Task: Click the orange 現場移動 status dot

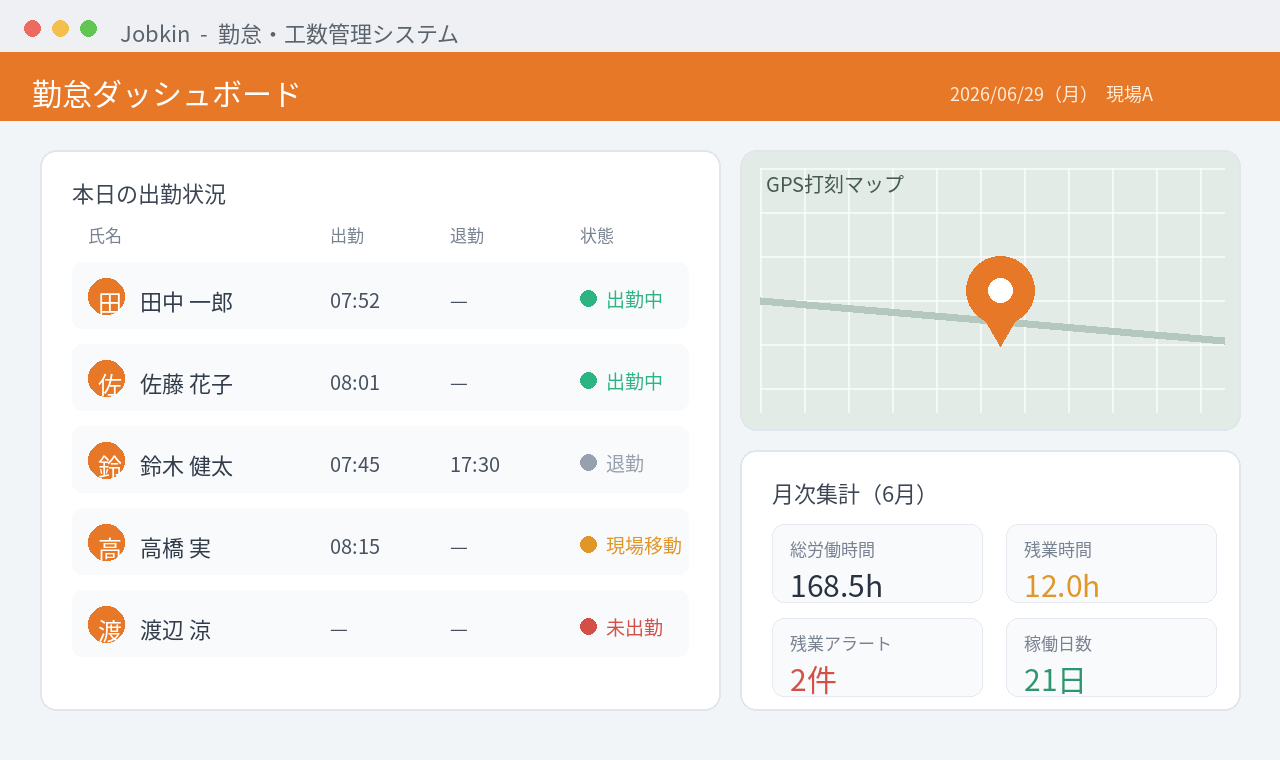Action: click(x=588, y=545)
